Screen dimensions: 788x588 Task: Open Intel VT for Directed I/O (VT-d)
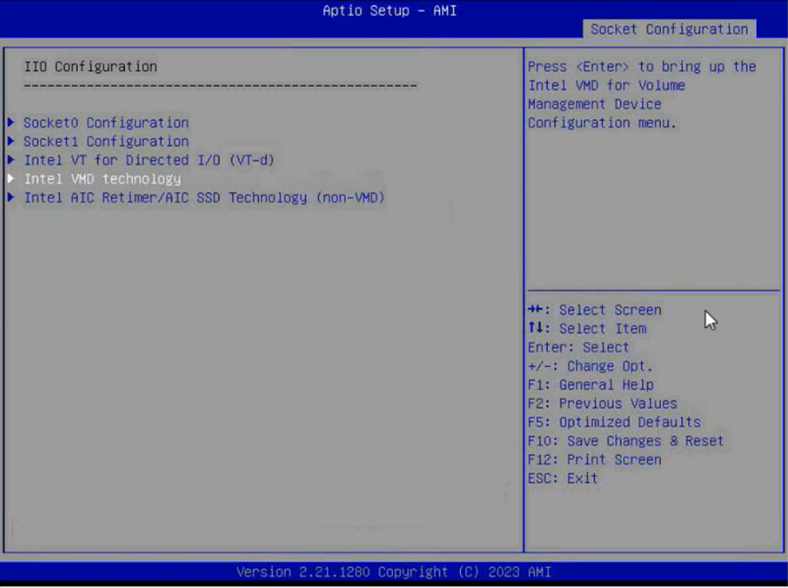point(149,160)
